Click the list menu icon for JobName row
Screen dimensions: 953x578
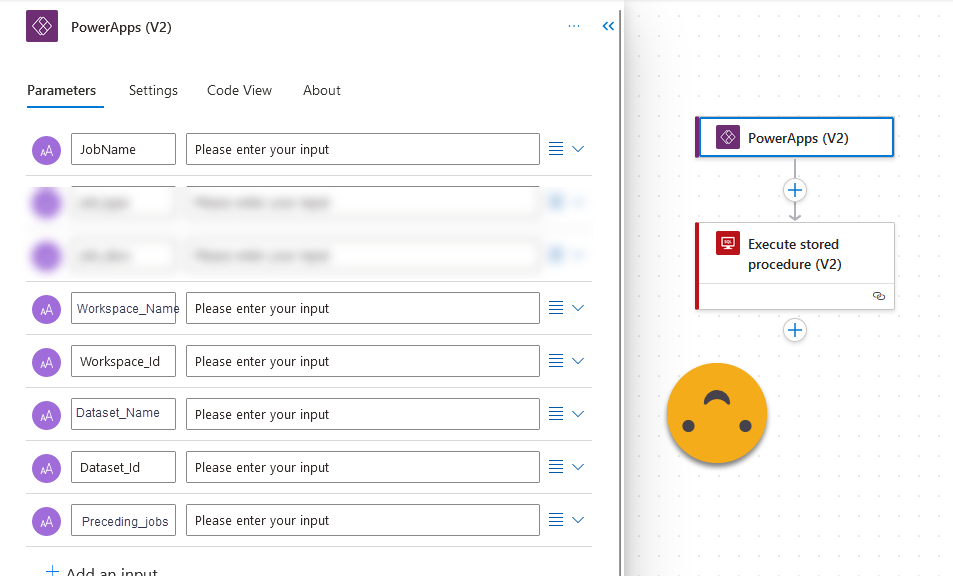click(556, 149)
